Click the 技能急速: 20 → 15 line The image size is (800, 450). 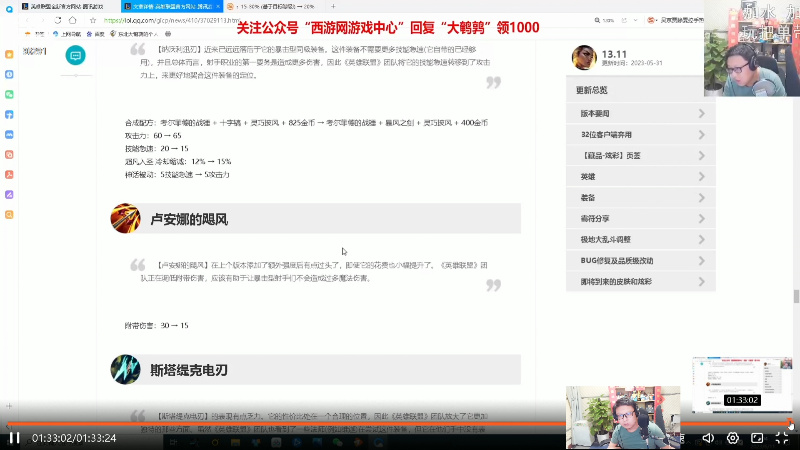(x=157, y=148)
